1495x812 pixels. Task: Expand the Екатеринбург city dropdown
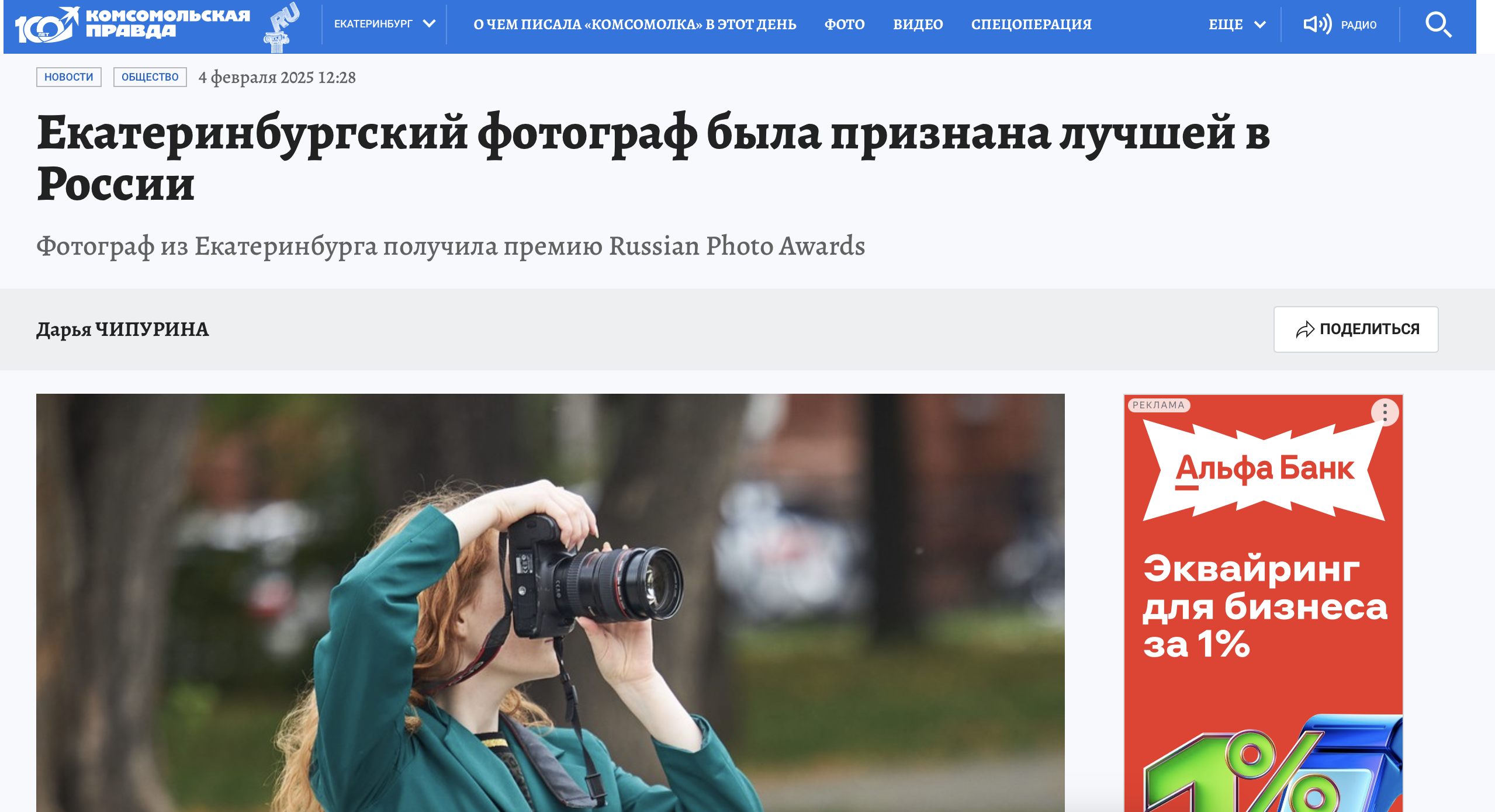click(x=384, y=24)
